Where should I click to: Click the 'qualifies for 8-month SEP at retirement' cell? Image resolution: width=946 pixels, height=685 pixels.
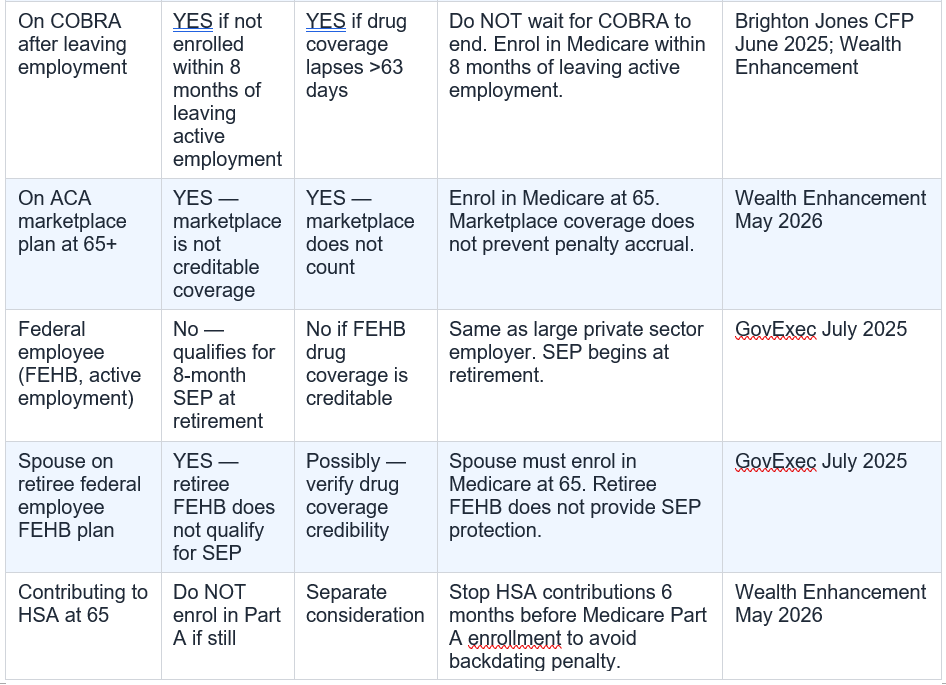click(x=227, y=375)
